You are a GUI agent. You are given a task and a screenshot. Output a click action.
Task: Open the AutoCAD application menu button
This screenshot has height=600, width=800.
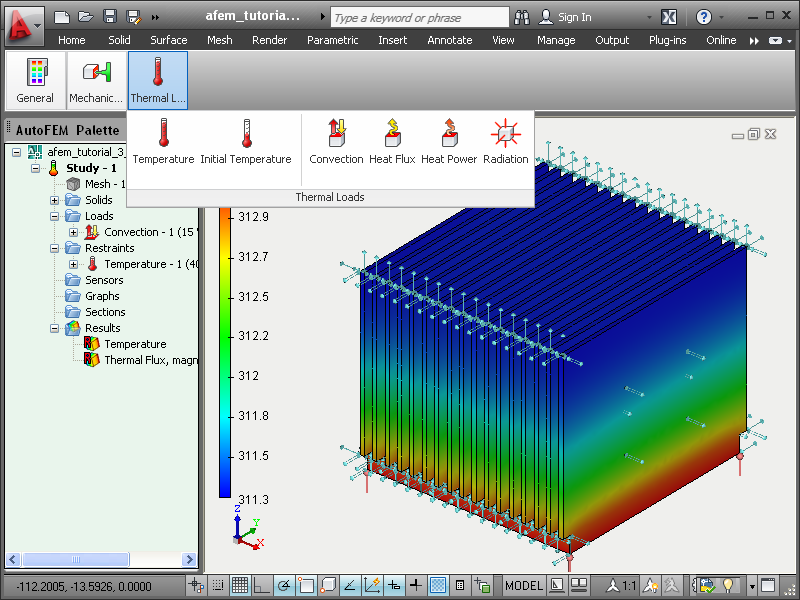pyautogui.click(x=23, y=24)
